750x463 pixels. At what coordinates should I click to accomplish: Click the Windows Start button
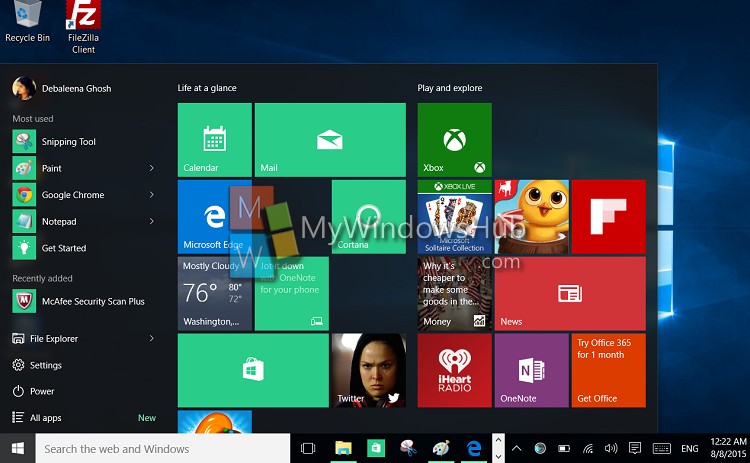18,449
